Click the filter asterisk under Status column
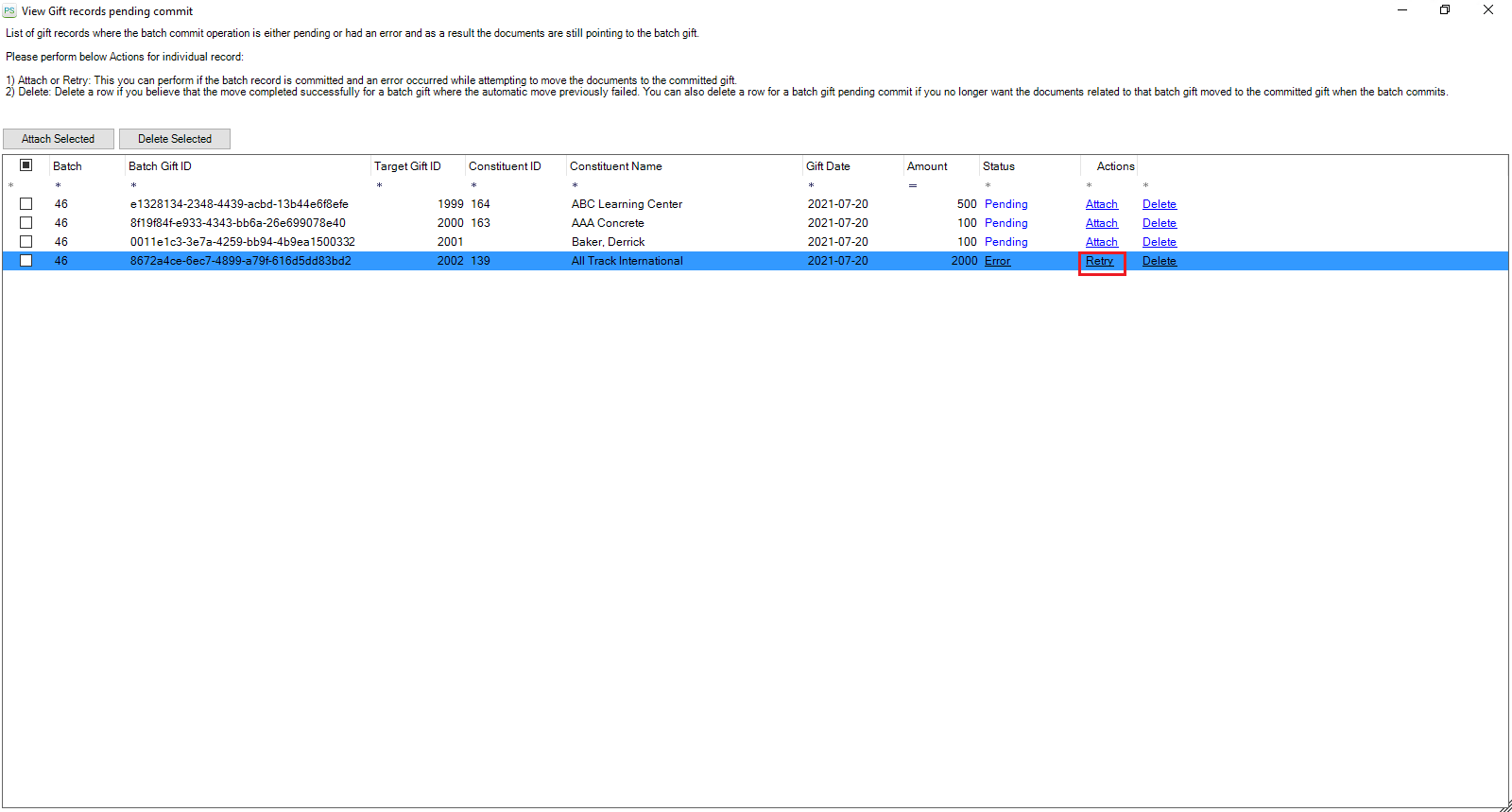1512x812 pixels. (988, 185)
